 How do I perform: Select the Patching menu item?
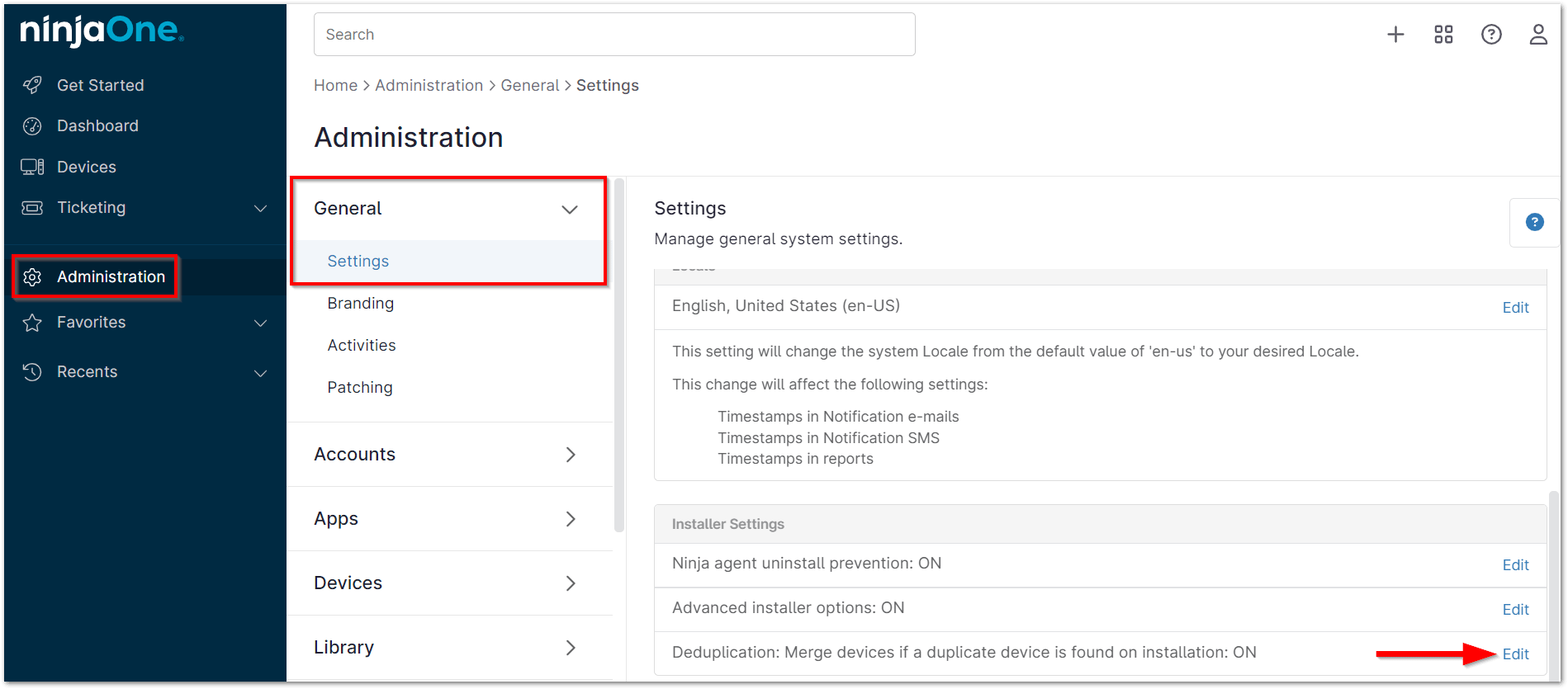359,387
